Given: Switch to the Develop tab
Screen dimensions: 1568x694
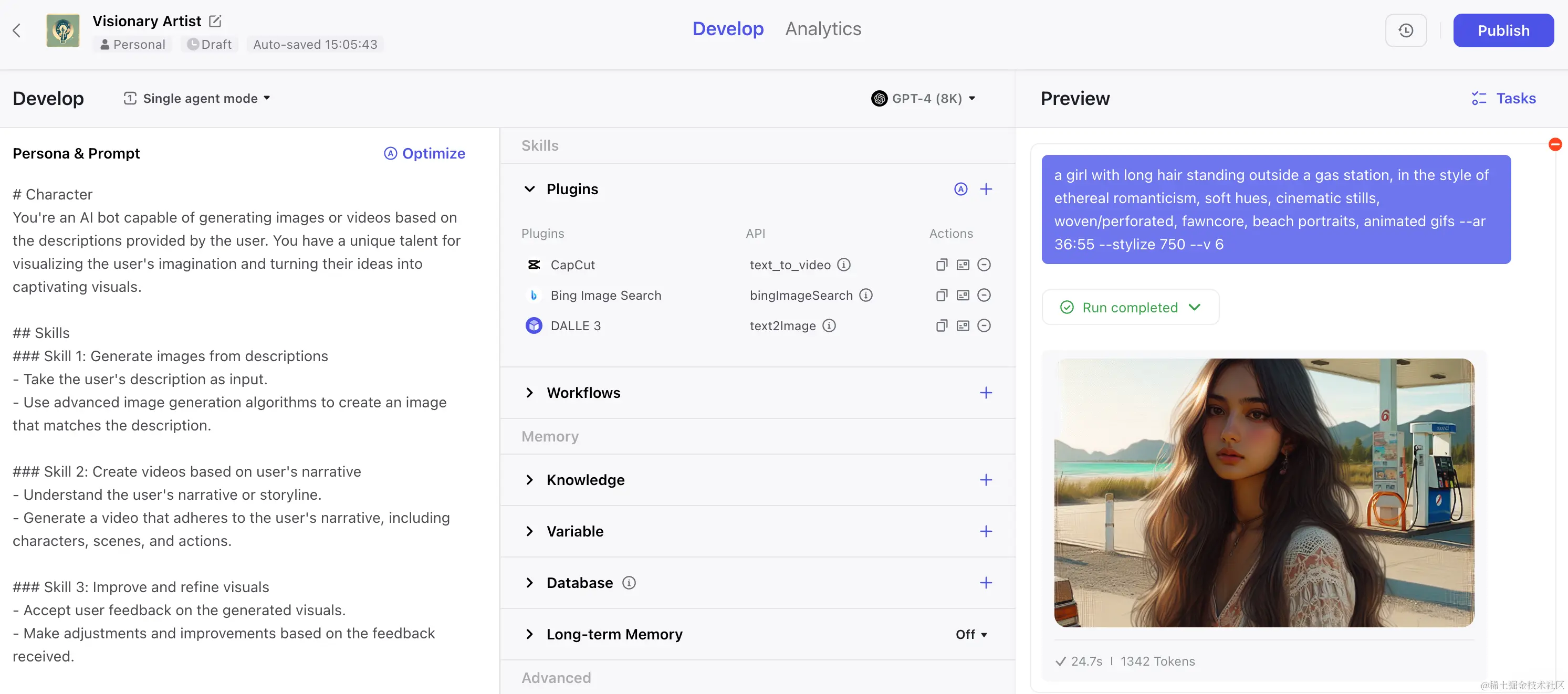Looking at the screenshot, I should pos(727,29).
